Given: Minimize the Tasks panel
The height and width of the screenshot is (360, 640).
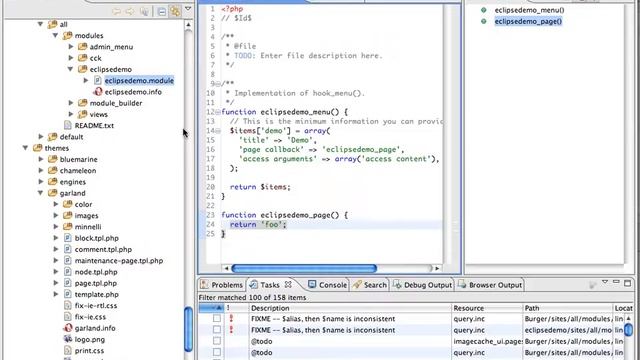Looking at the screenshot, I should point(616,282).
